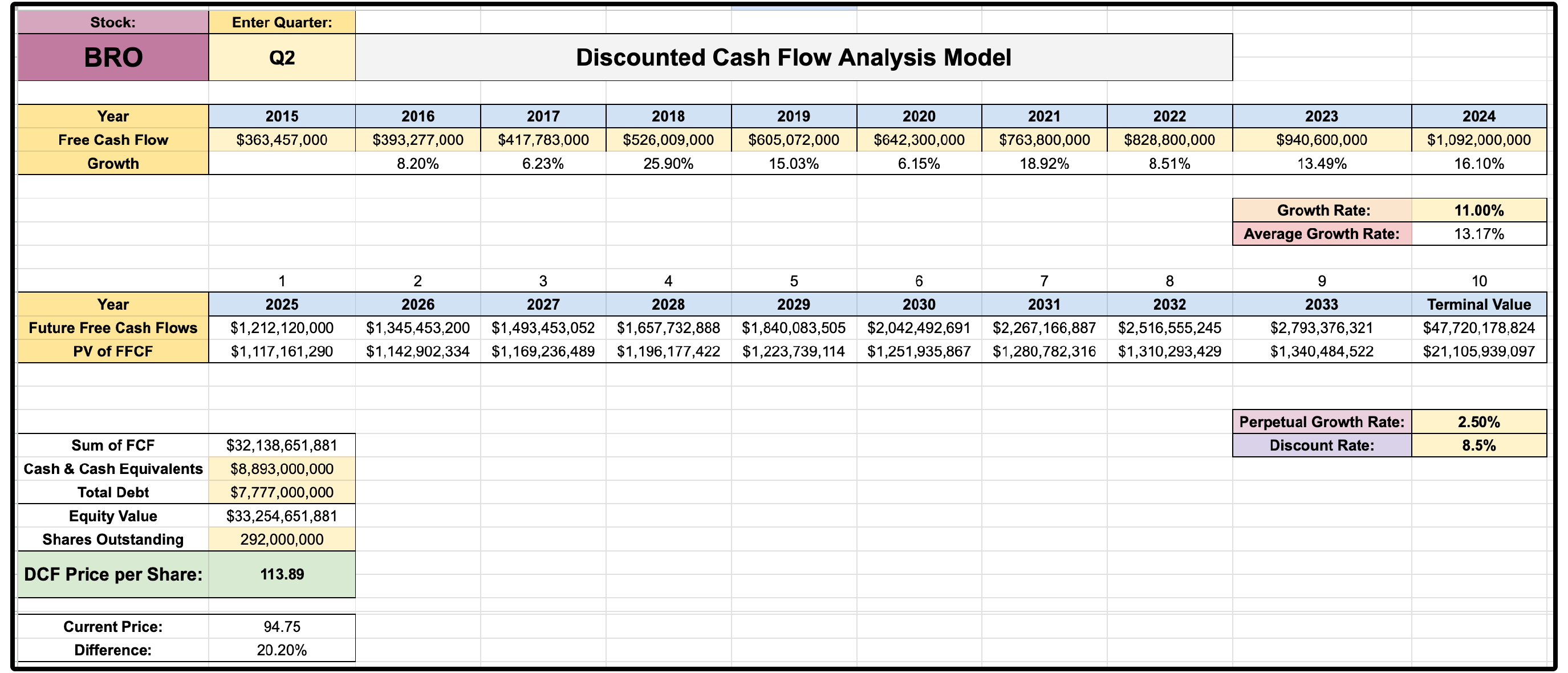Click the Total Debt value $7,777,000,000
1568x673 pixels.
point(282,492)
